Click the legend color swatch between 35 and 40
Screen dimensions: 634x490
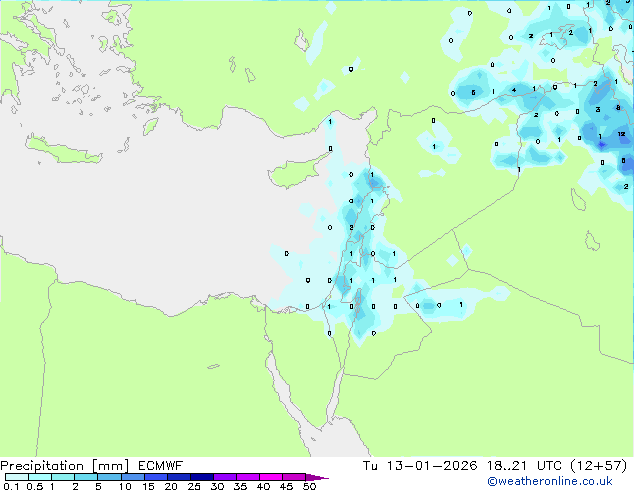pyautogui.click(x=247, y=477)
